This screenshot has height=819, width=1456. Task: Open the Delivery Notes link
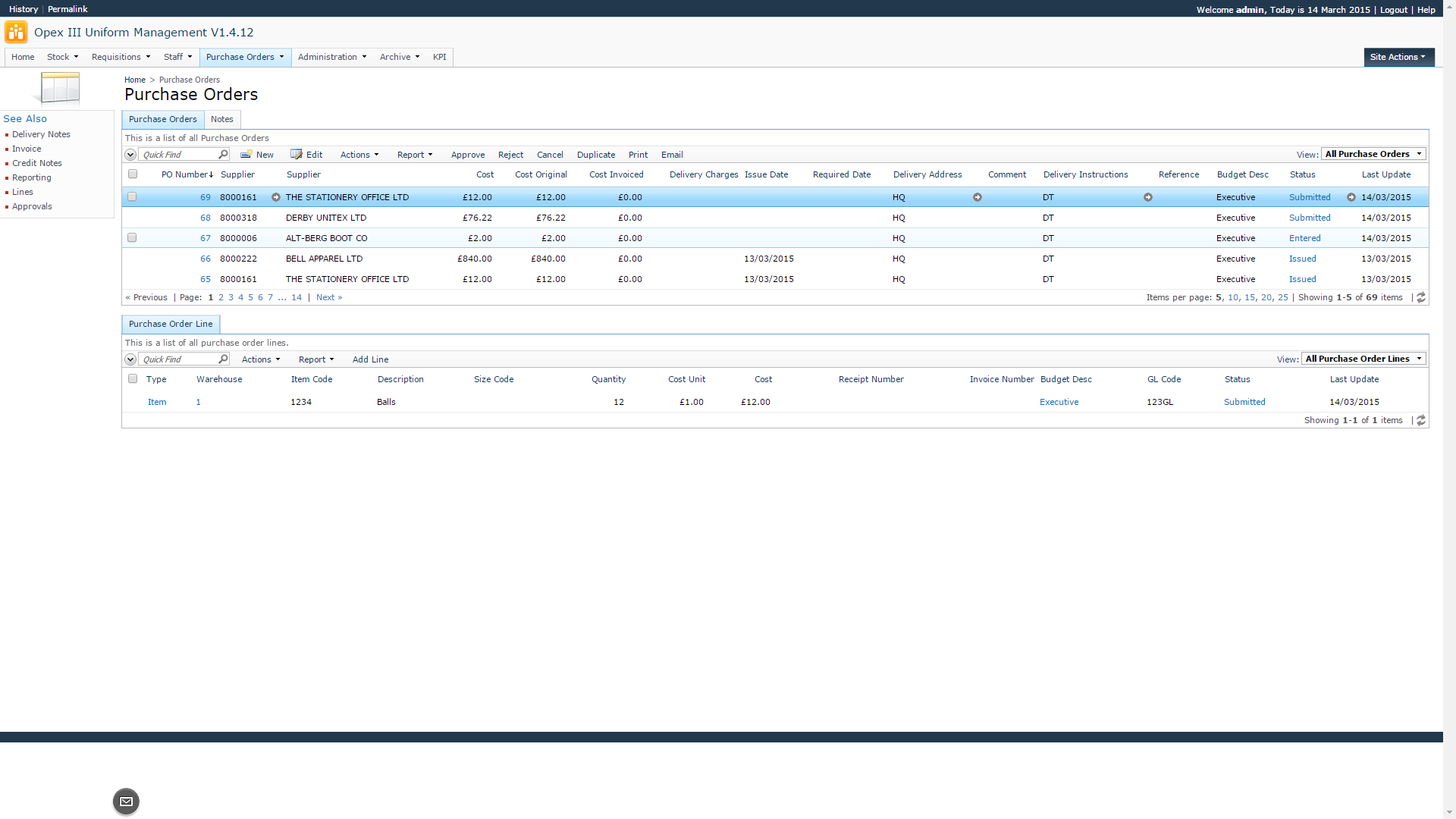[x=41, y=134]
